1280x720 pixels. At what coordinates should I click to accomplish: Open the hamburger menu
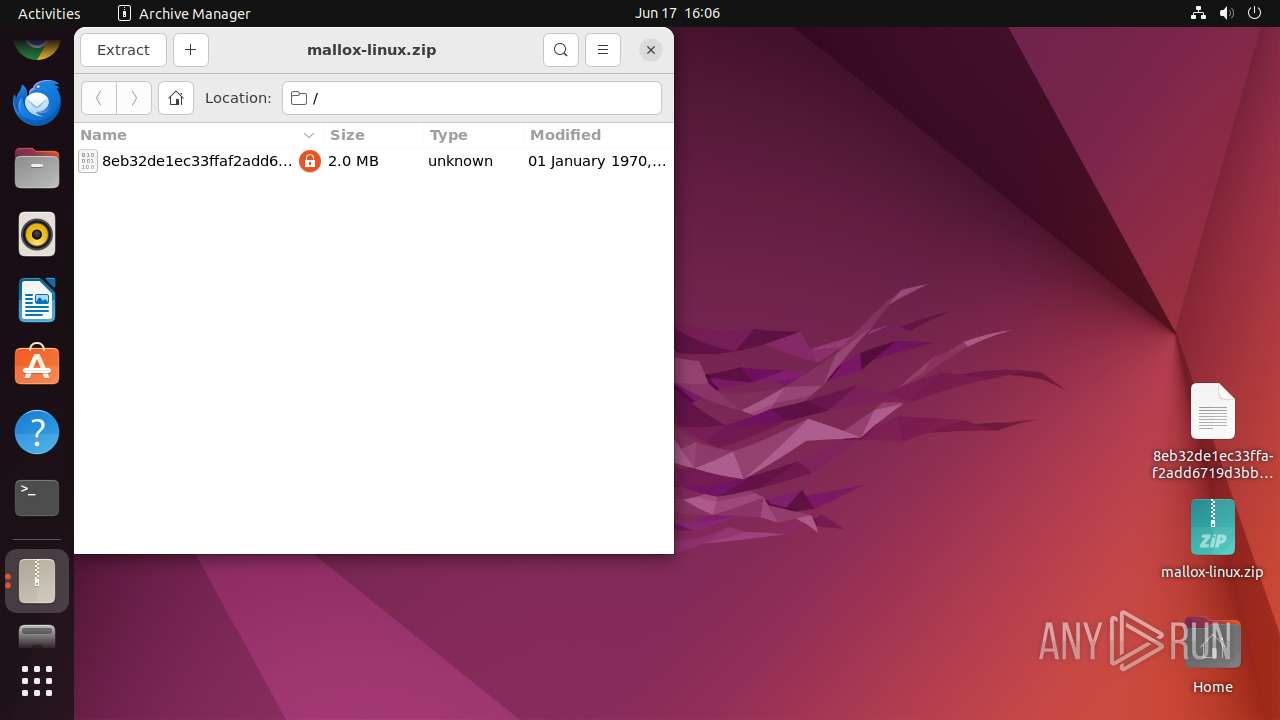coord(602,50)
